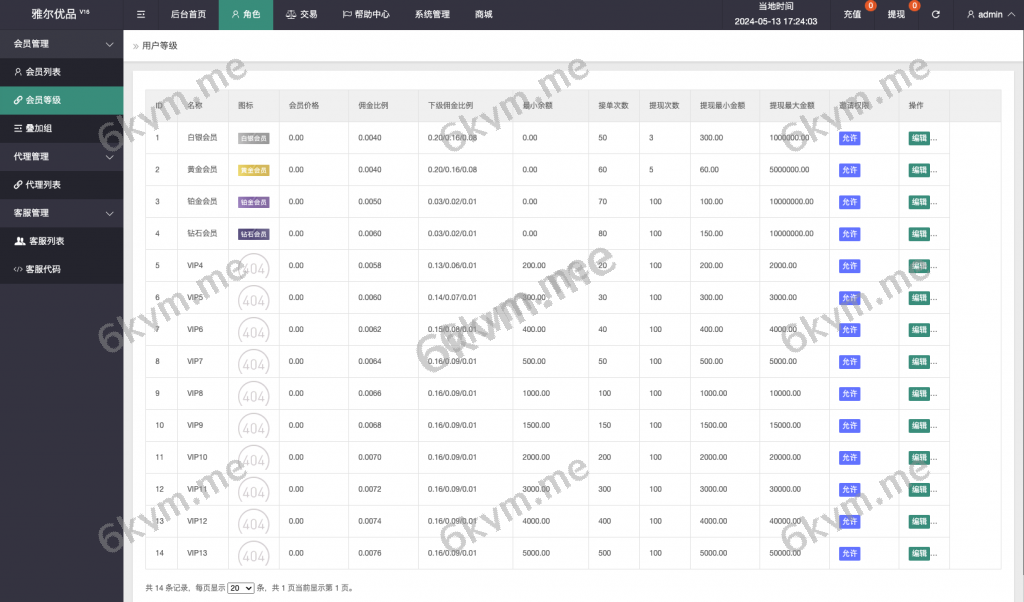
Task: Toggle 允许 invite permission for 铂金会员
Action: click(849, 202)
